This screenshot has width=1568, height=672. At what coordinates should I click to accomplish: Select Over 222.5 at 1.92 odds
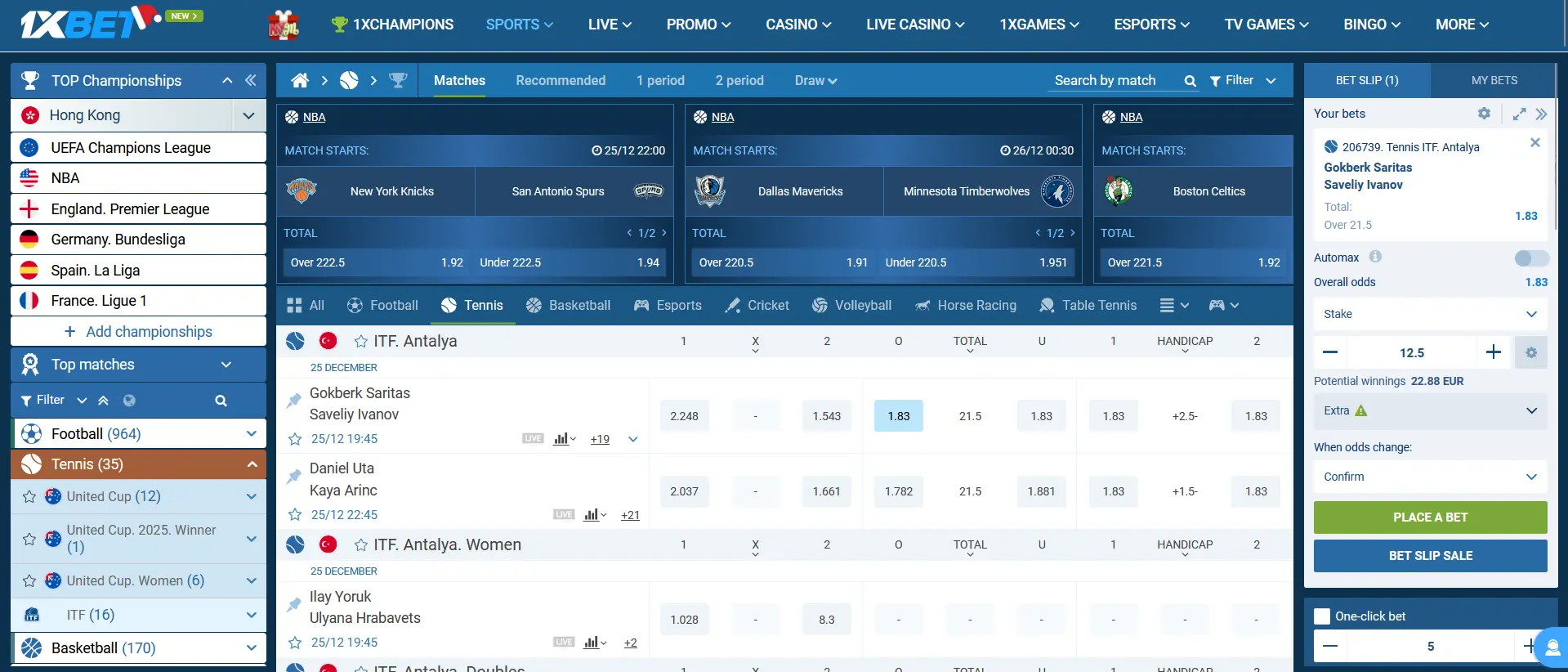(x=377, y=262)
